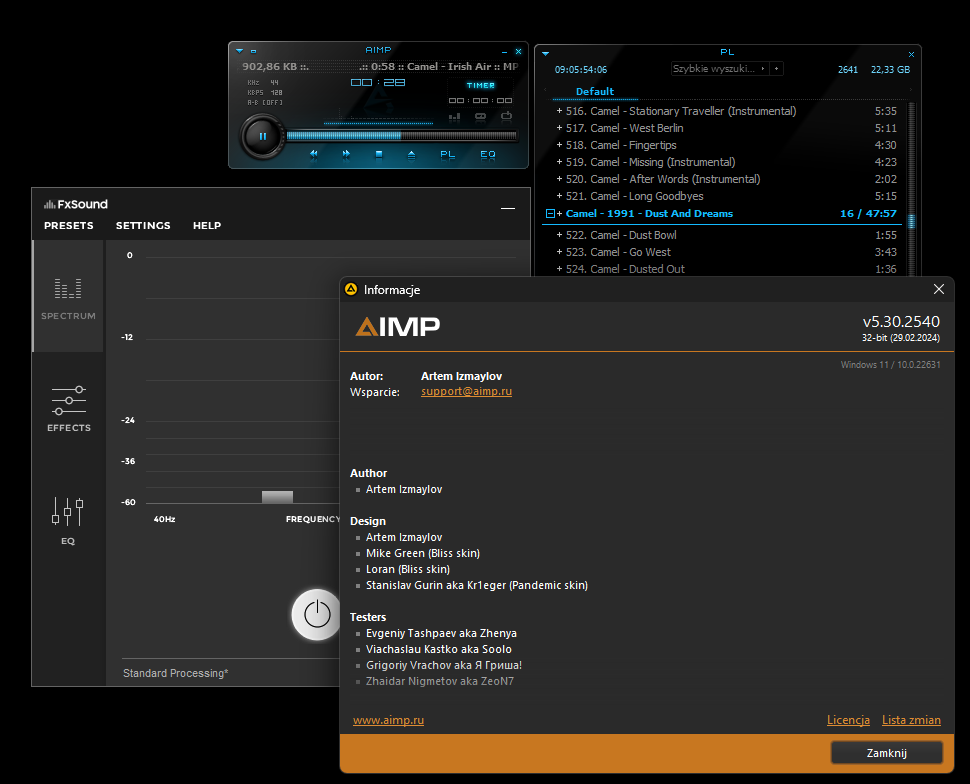Open the HELP menu in FxSound
The height and width of the screenshot is (784, 970).
coord(207,226)
